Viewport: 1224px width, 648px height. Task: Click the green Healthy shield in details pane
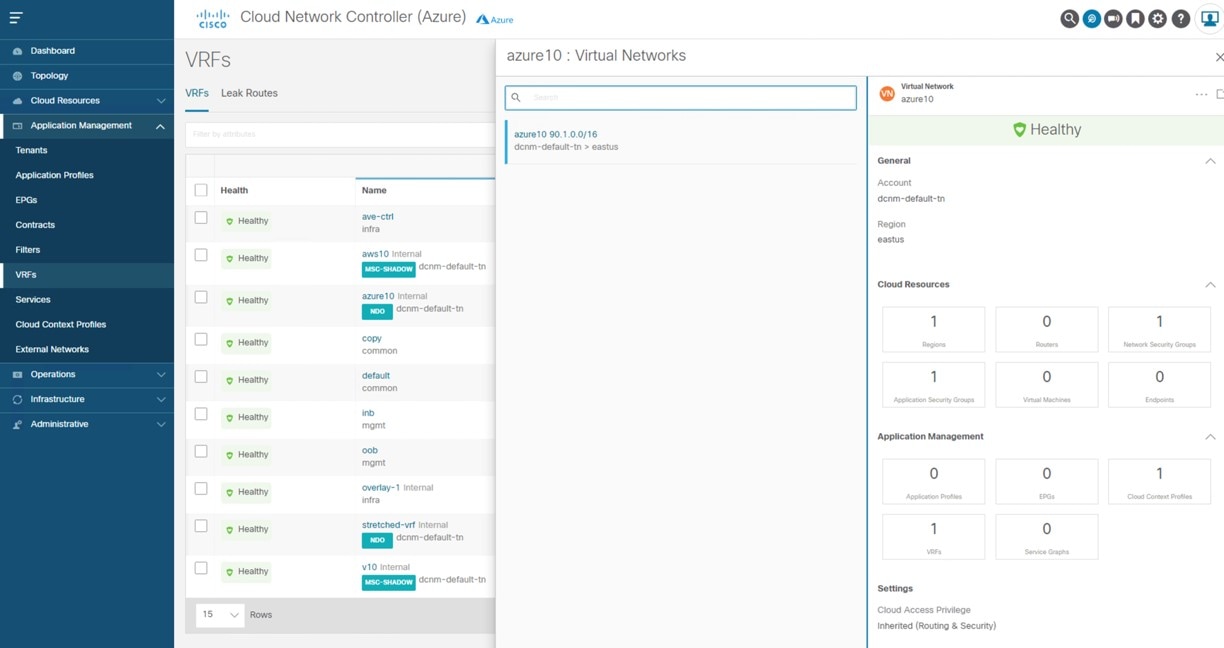click(1019, 130)
